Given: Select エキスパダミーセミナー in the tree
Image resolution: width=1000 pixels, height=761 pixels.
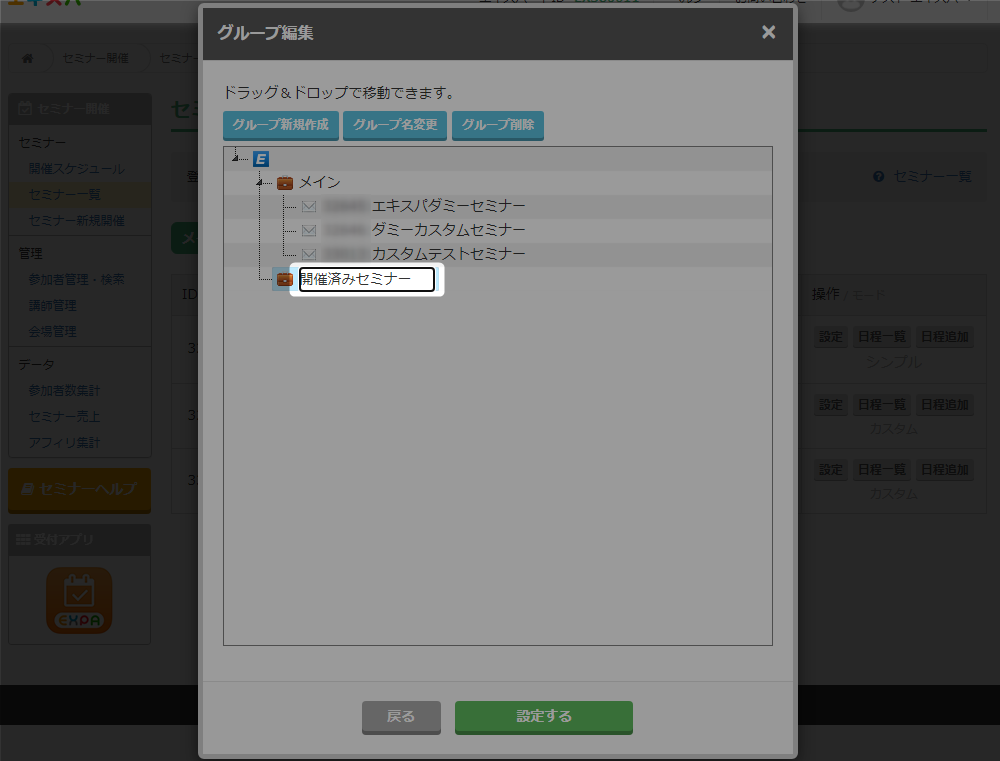Looking at the screenshot, I should (448, 206).
